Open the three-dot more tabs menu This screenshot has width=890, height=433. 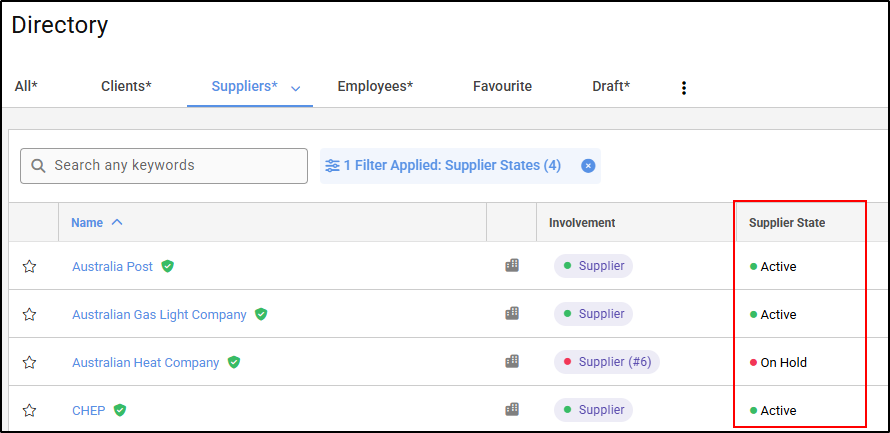coord(684,88)
